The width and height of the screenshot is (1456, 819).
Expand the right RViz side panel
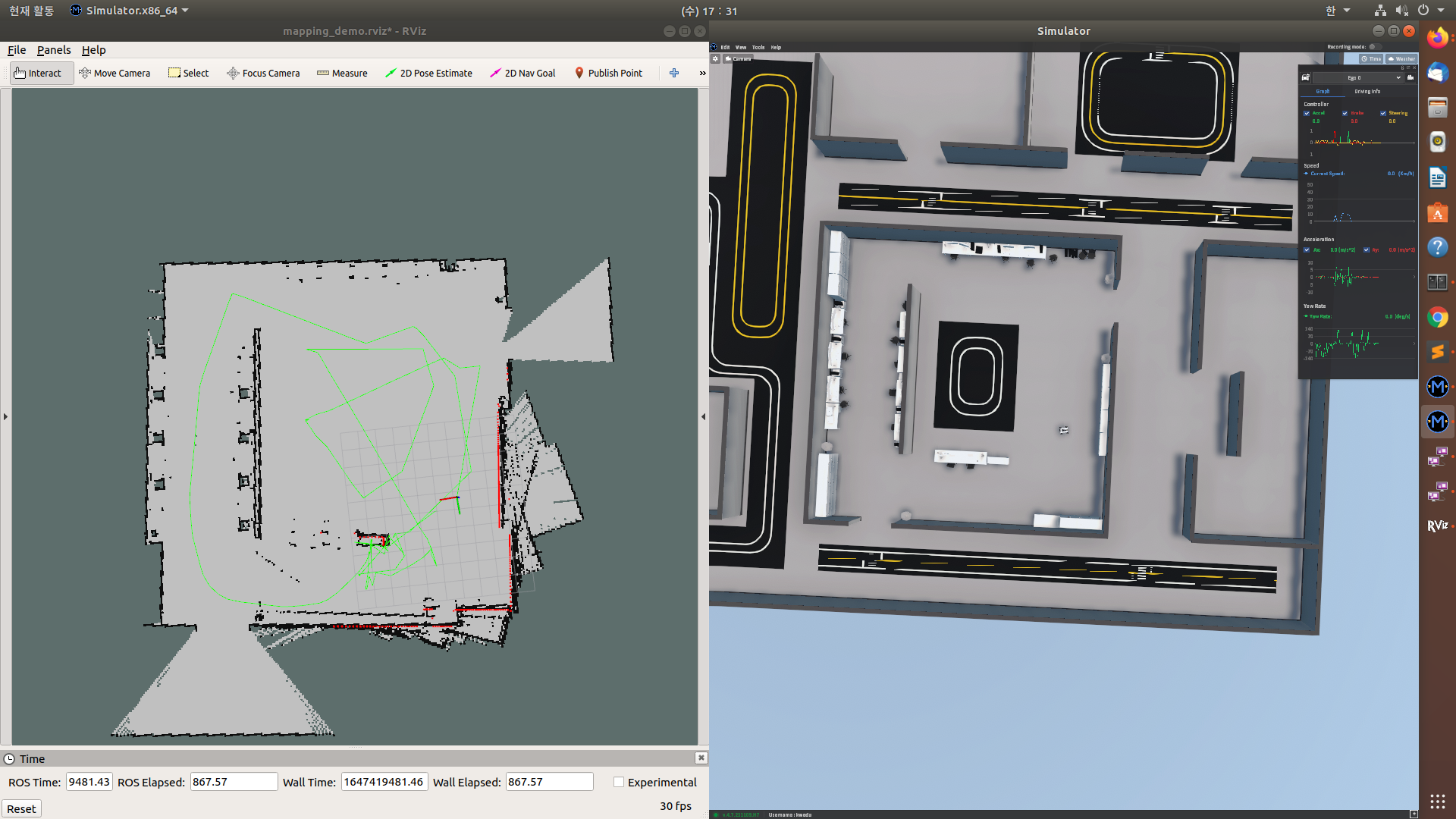[x=703, y=416]
